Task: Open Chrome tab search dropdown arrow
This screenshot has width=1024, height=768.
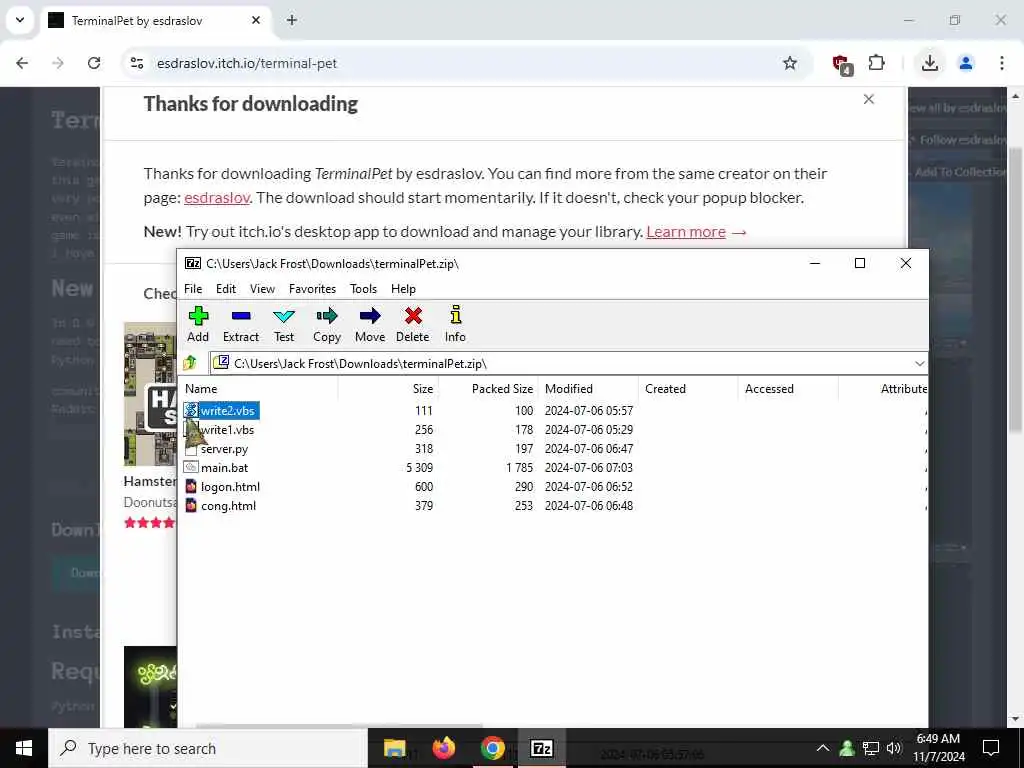Action: click(20, 20)
